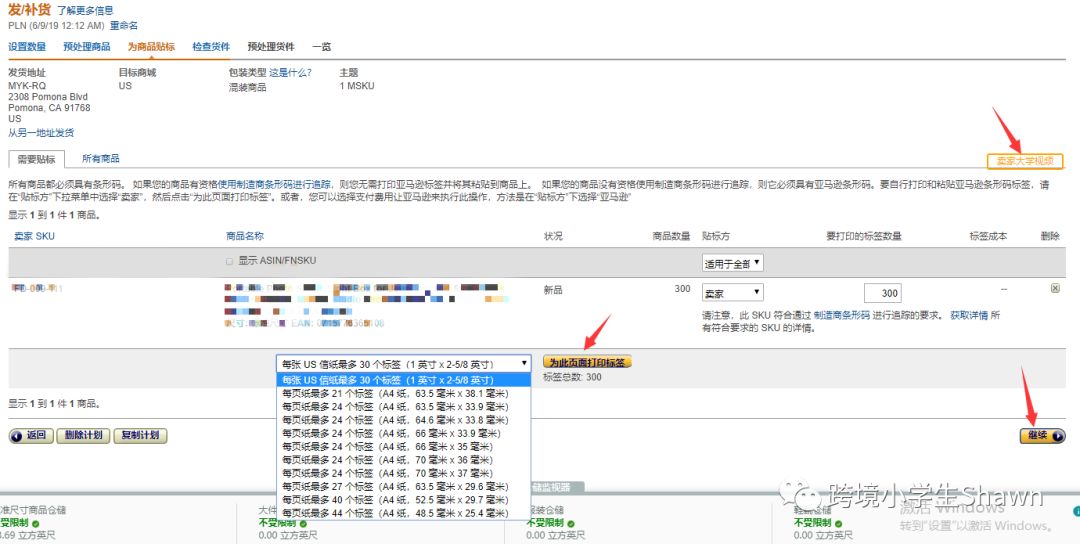Go to the 设置数量 step
Screen dimensions: 1080x544
(27, 47)
